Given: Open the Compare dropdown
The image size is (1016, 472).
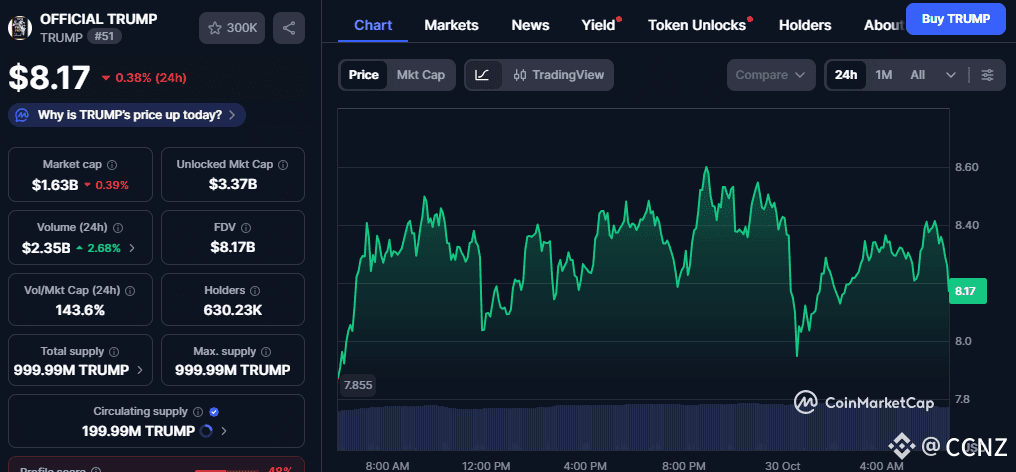Looking at the screenshot, I should pos(772,75).
